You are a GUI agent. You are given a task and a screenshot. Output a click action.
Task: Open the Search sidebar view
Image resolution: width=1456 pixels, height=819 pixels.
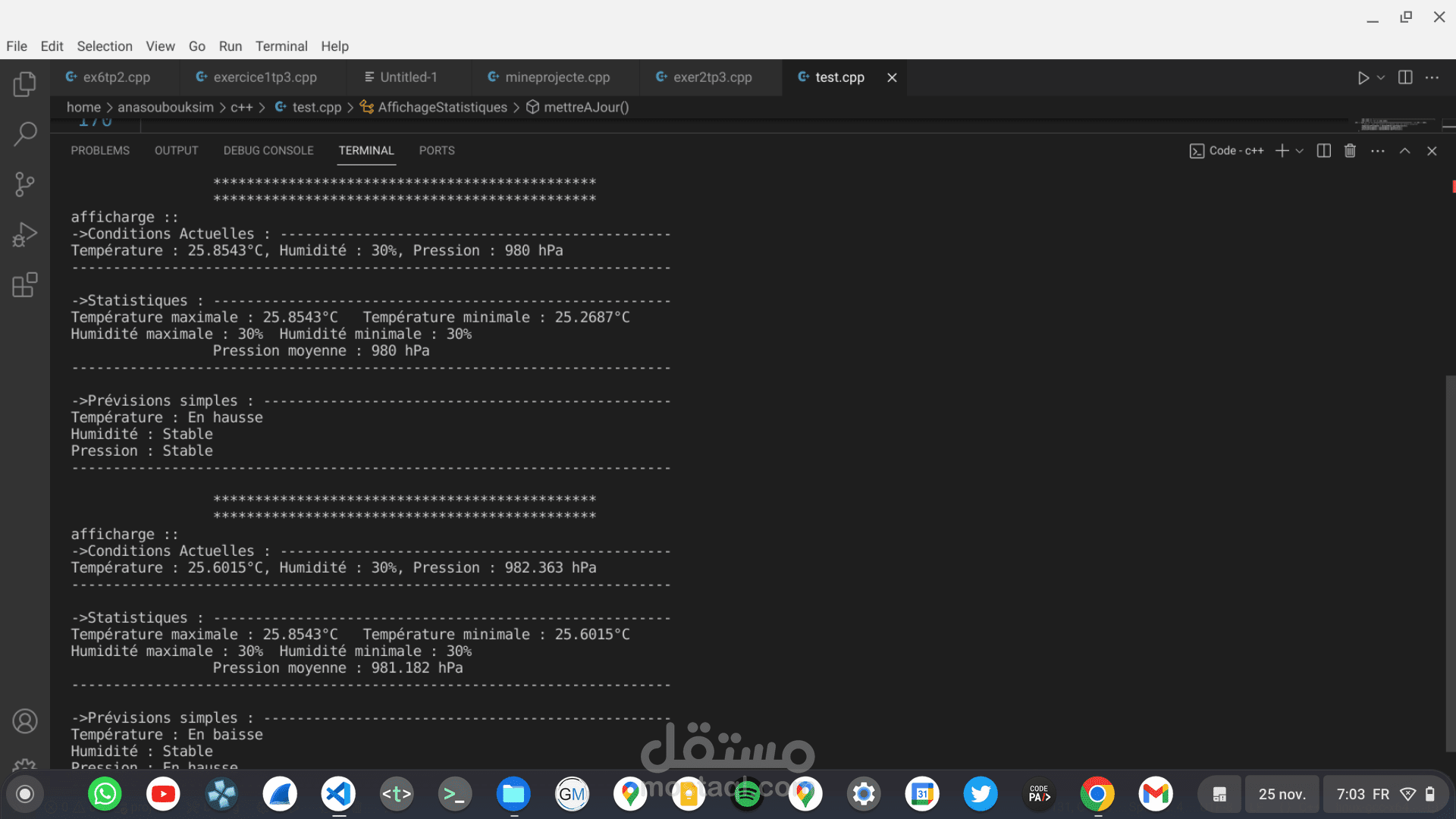pos(24,134)
